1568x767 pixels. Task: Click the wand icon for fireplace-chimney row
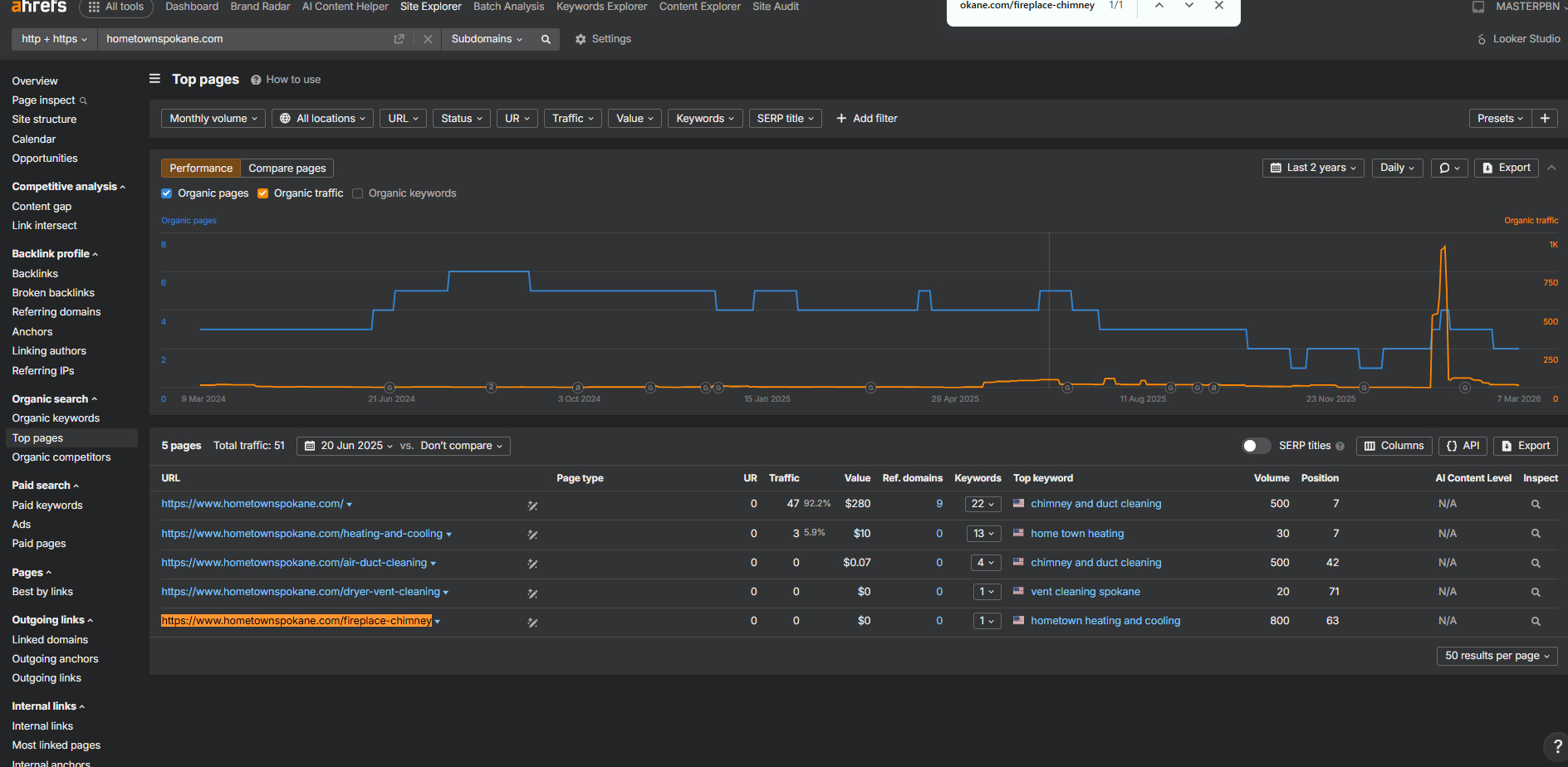tap(532, 623)
